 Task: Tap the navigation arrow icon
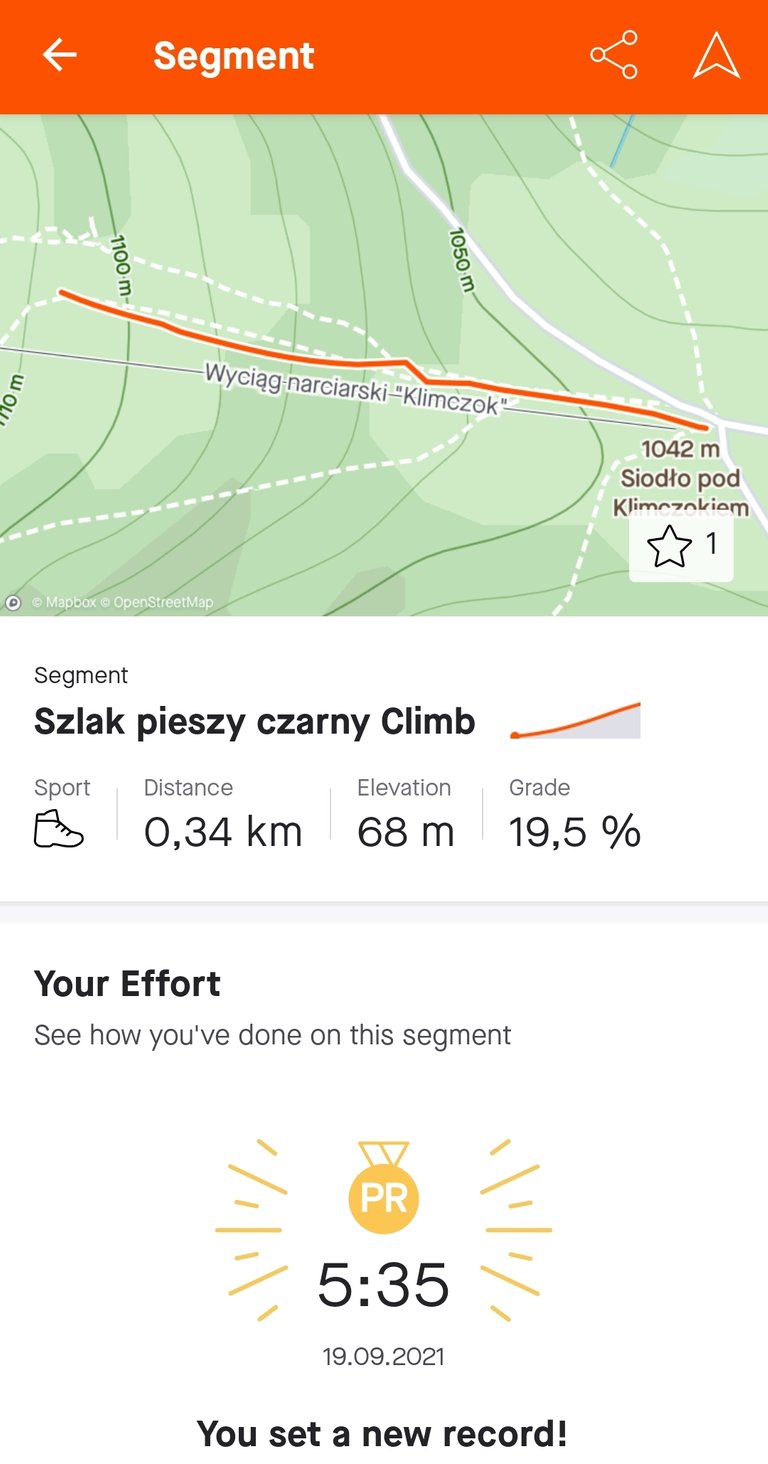point(716,56)
